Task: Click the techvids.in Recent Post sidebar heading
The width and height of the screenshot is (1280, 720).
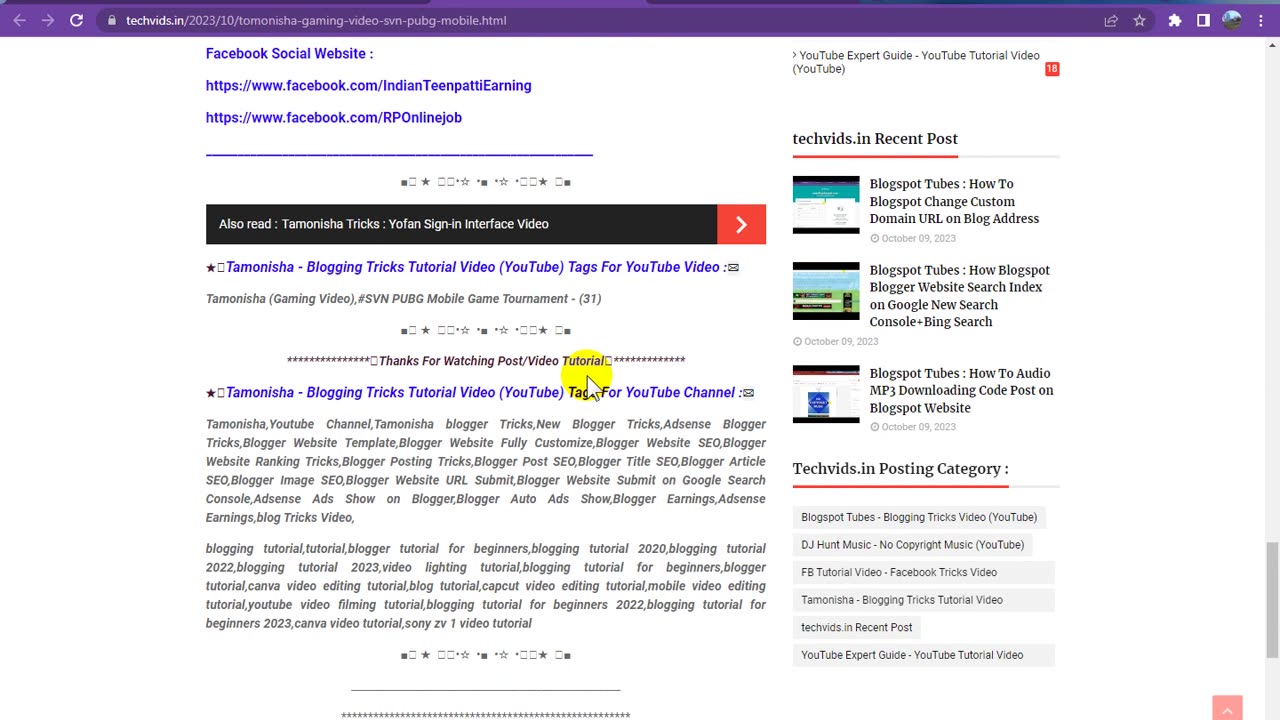Action: coord(875,139)
